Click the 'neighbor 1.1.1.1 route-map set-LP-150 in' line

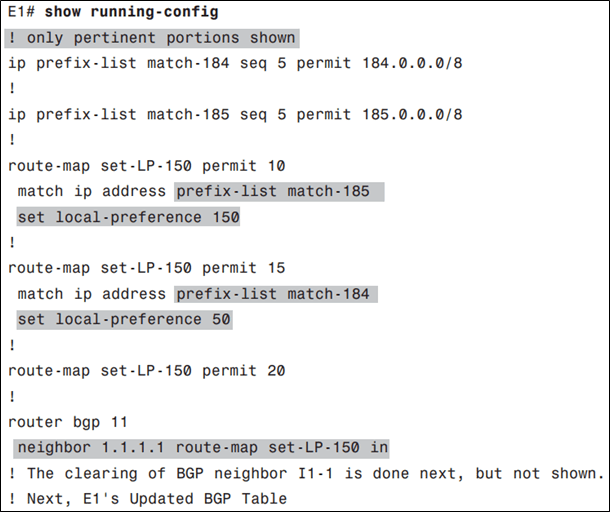202,448
